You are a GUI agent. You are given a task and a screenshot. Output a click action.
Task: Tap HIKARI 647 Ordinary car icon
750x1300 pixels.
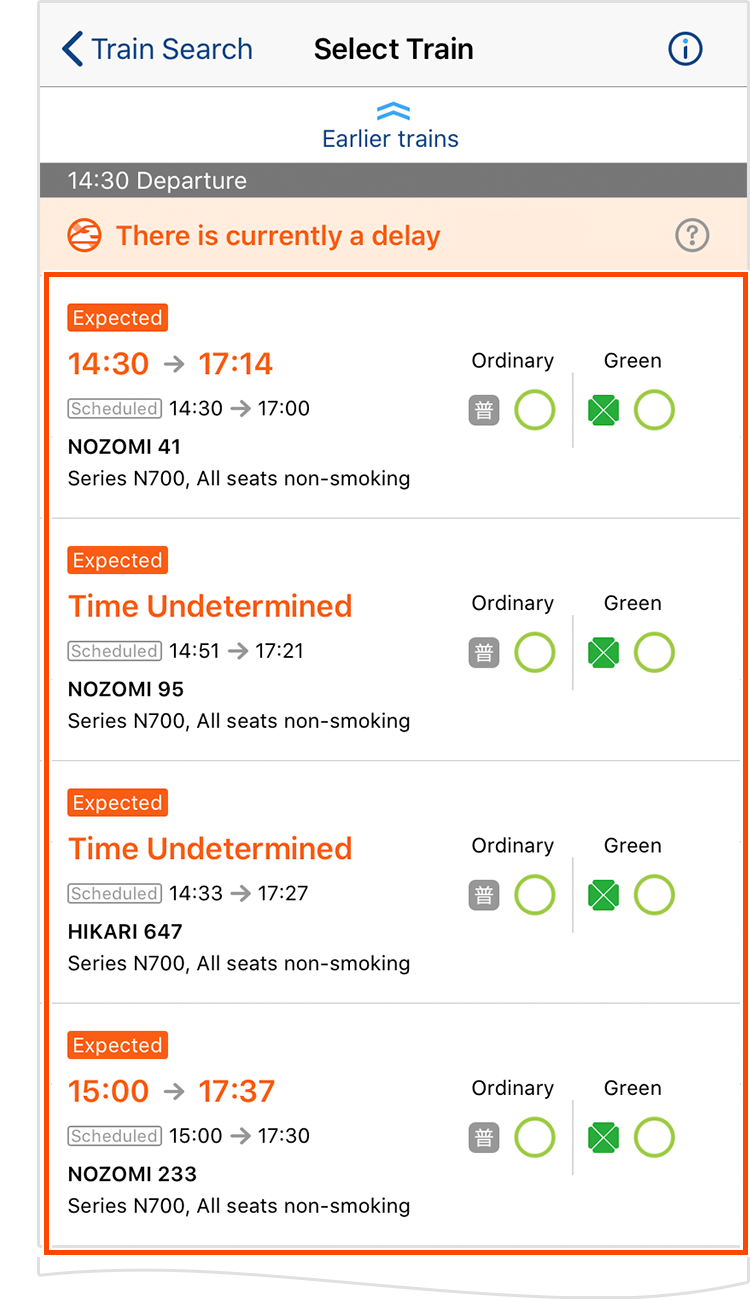point(484,895)
